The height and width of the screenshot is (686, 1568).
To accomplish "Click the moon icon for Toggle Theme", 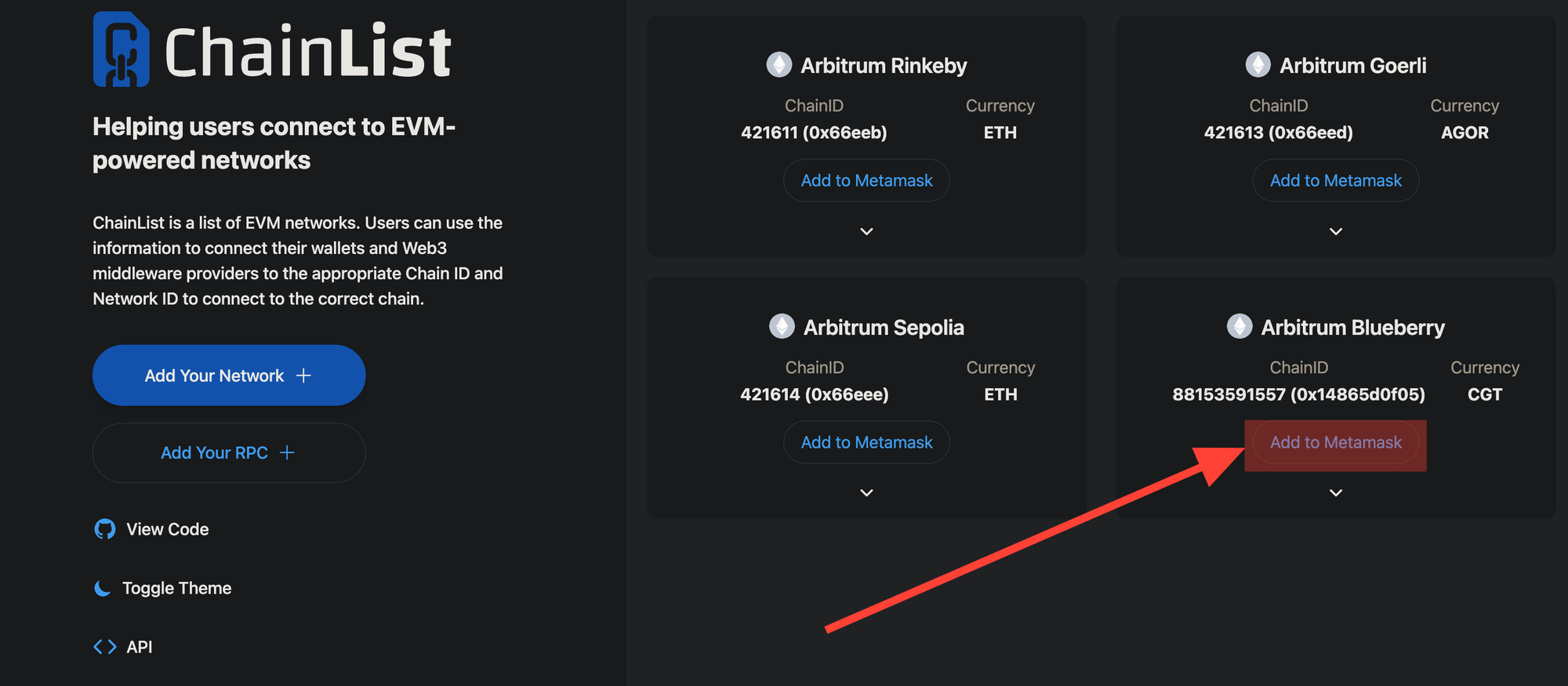I will tap(103, 588).
